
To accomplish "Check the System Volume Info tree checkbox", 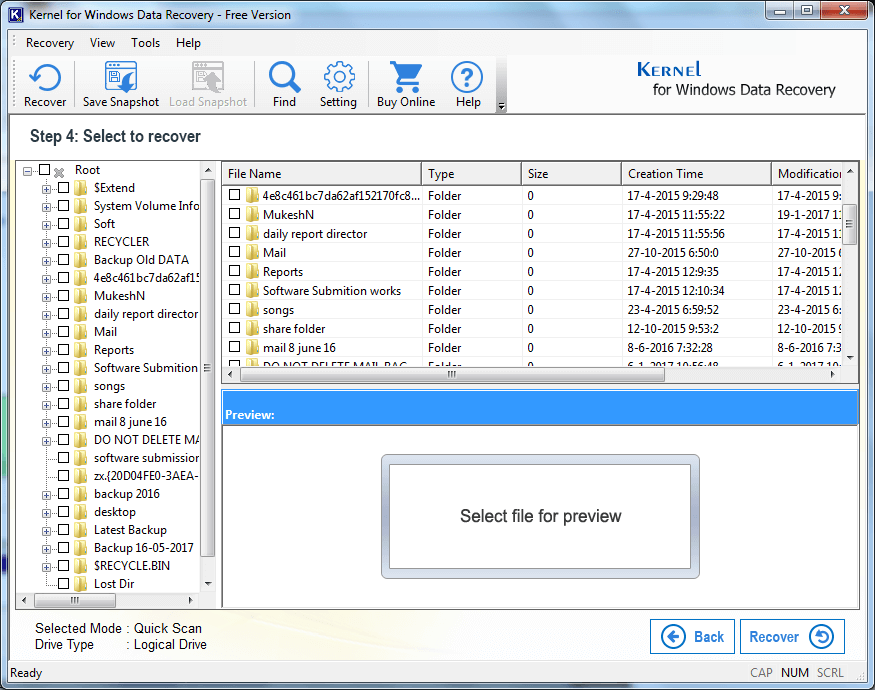I will click(64, 206).
